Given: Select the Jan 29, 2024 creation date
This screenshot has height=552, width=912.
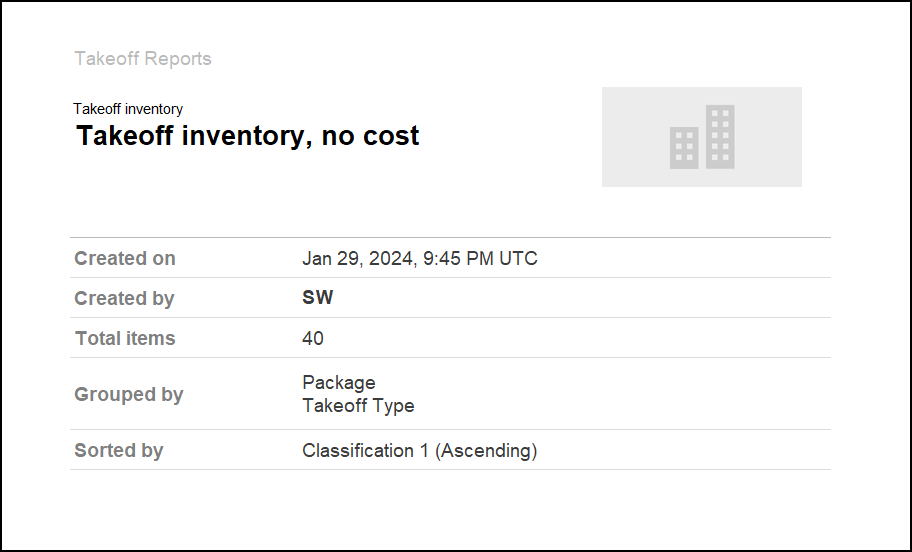Looking at the screenshot, I should point(358,258).
